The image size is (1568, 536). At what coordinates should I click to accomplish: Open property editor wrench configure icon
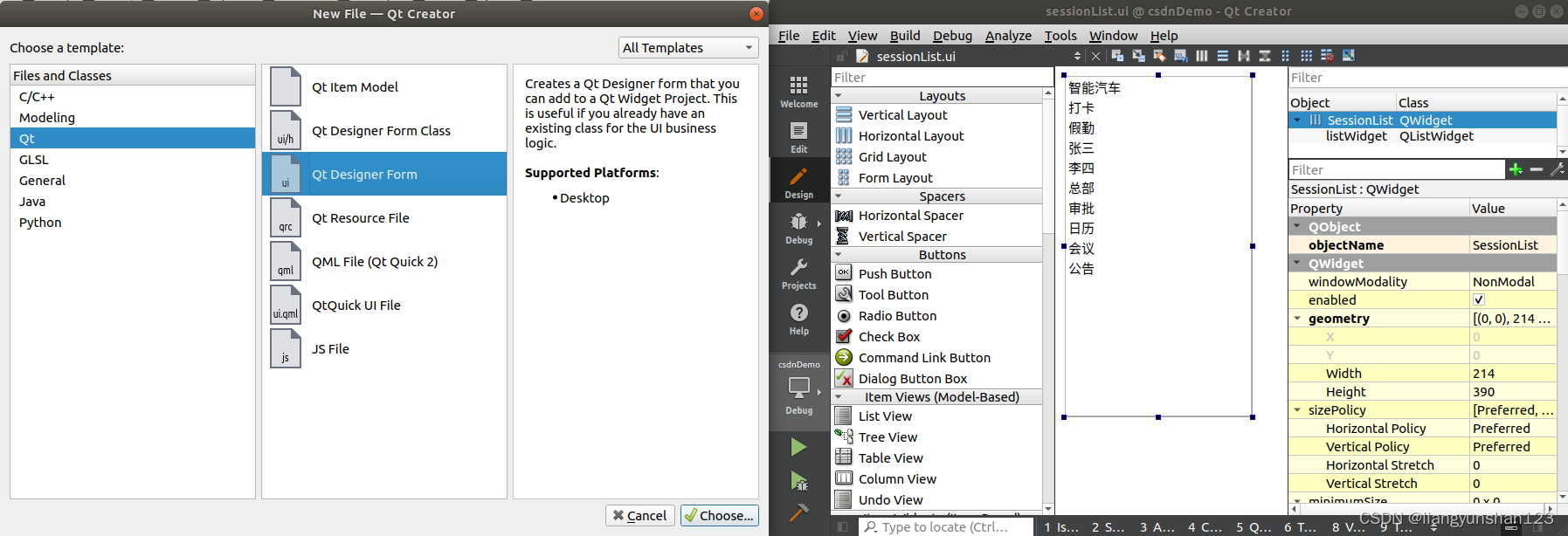pyautogui.click(x=1558, y=169)
